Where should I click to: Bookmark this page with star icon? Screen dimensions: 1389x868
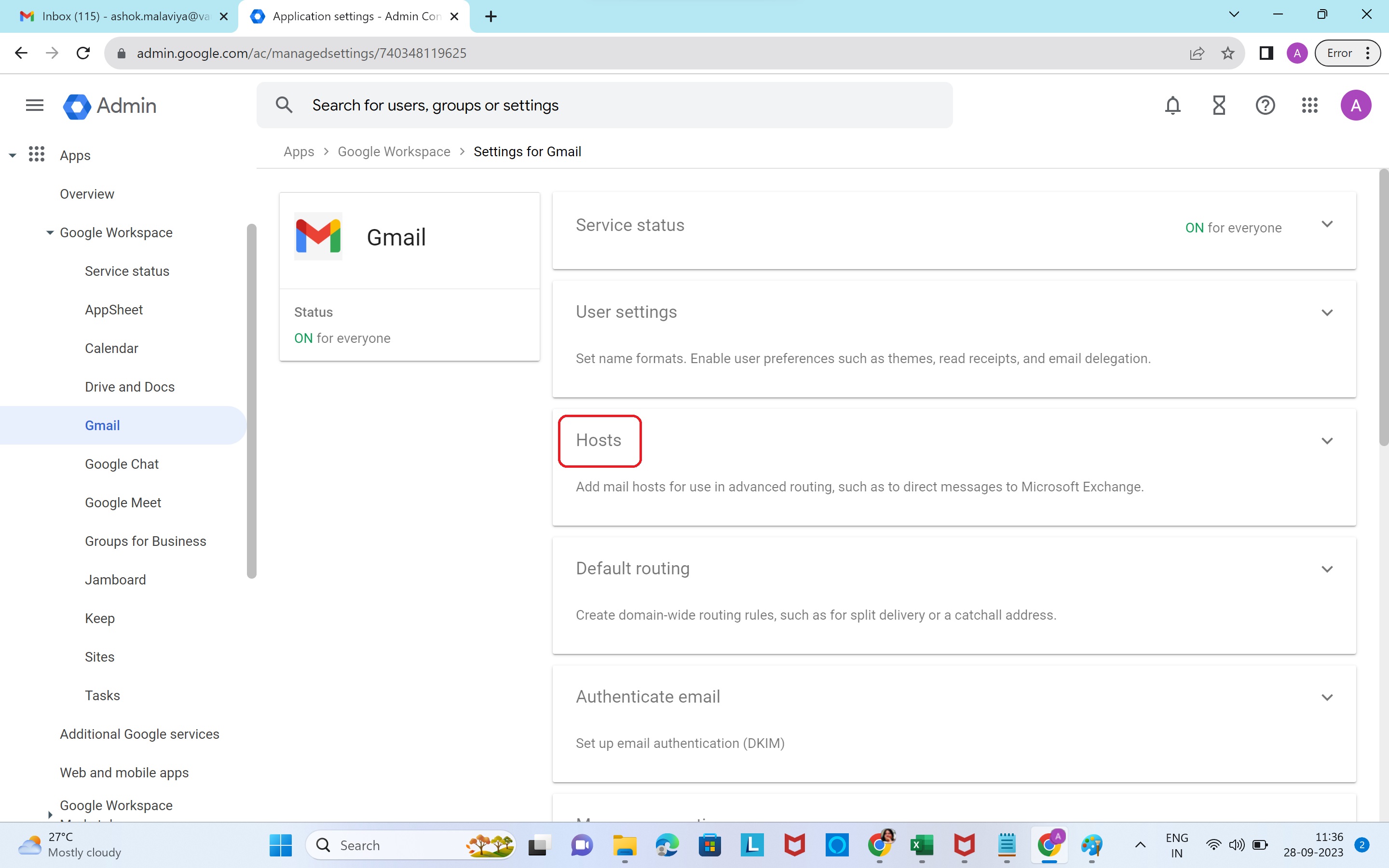[1228, 54]
